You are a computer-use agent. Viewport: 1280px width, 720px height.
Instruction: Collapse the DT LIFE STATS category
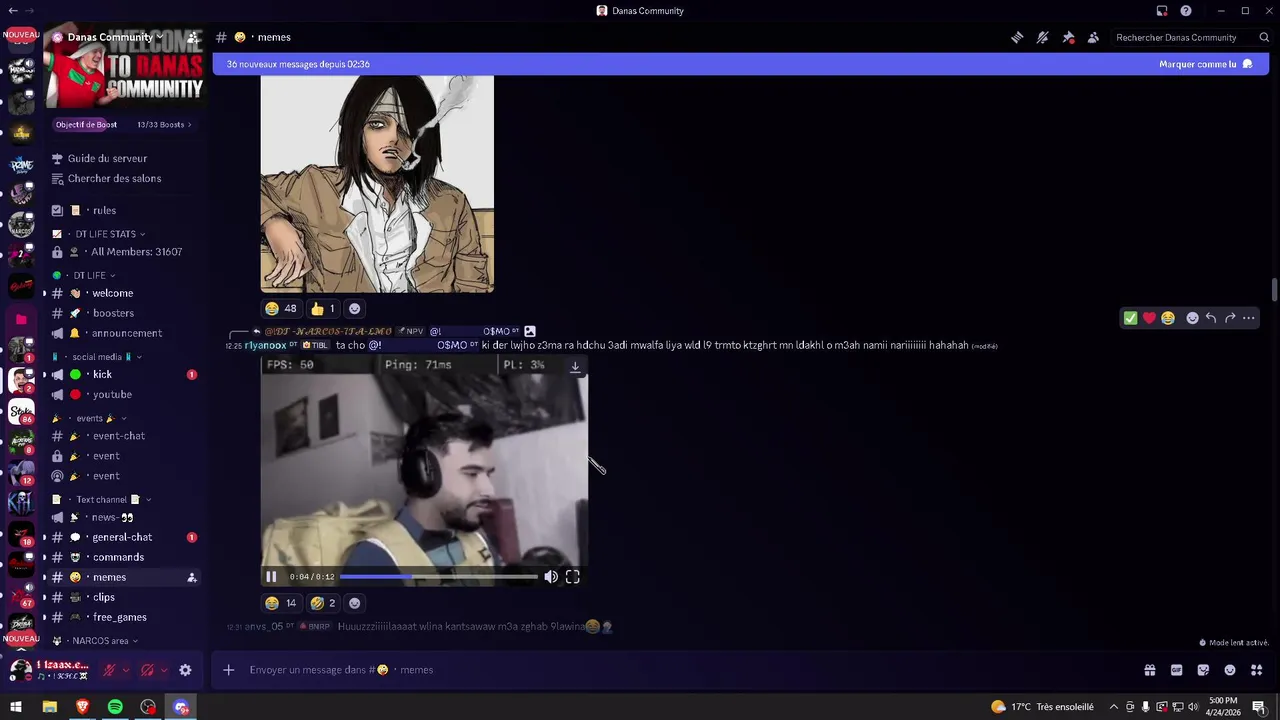pyautogui.click(x=104, y=234)
